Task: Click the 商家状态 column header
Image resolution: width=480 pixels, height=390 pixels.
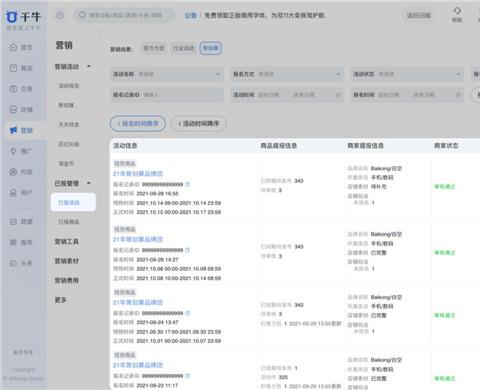Action: tap(446, 146)
